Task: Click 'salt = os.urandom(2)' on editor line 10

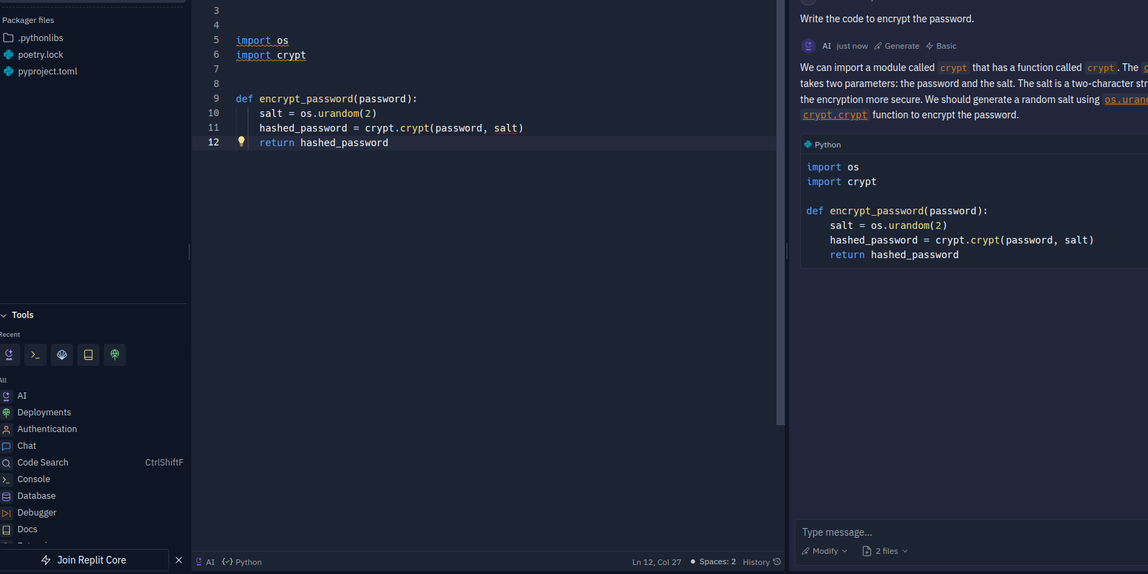Action: tap(318, 113)
